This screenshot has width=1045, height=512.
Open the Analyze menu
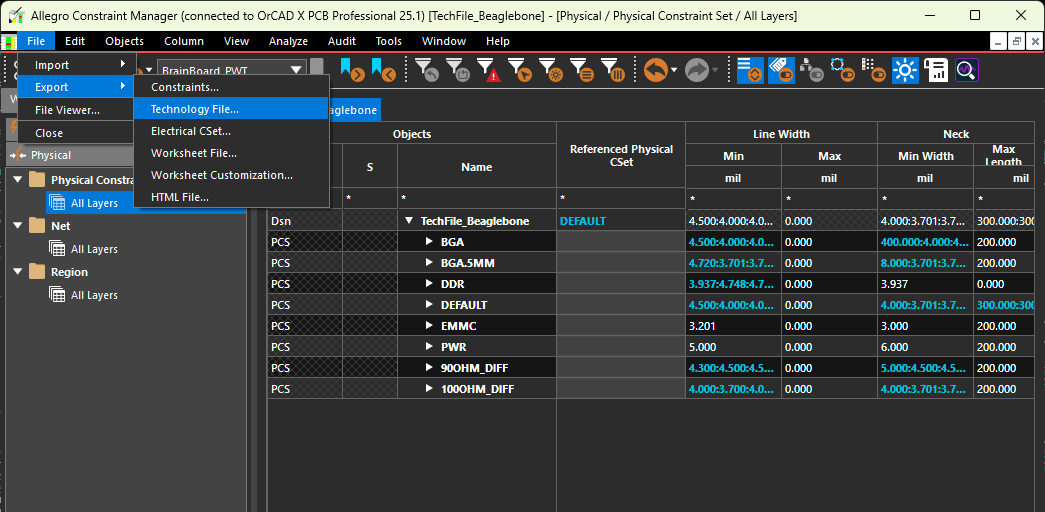pyautogui.click(x=288, y=41)
